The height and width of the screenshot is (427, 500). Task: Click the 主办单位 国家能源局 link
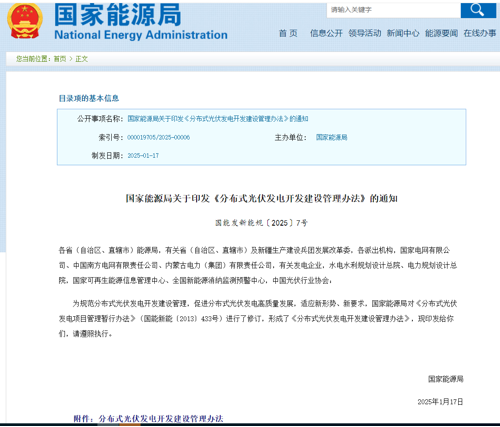pos(332,137)
